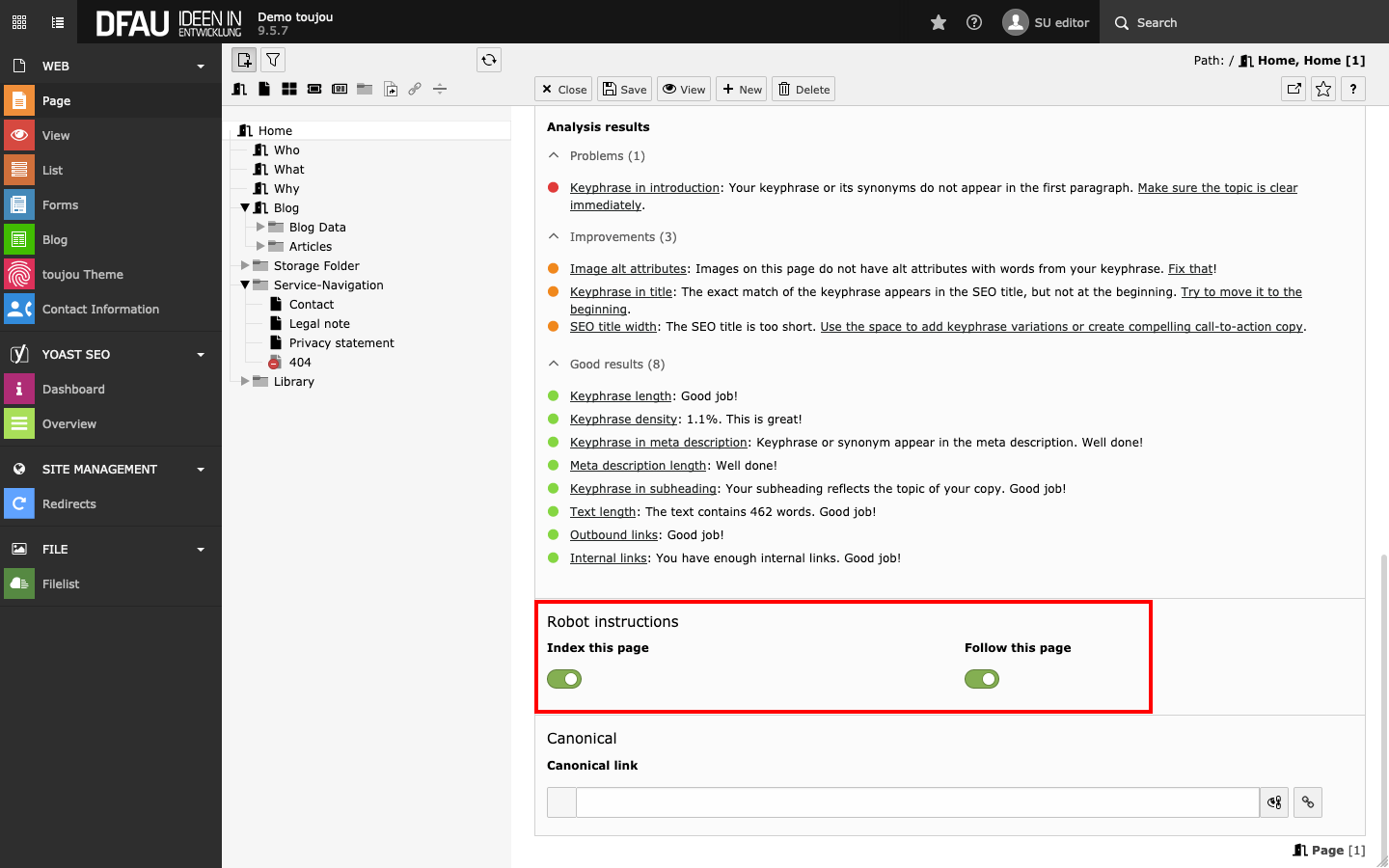1389x868 pixels.
Task: Click the open in new window icon
Action: [1294, 89]
